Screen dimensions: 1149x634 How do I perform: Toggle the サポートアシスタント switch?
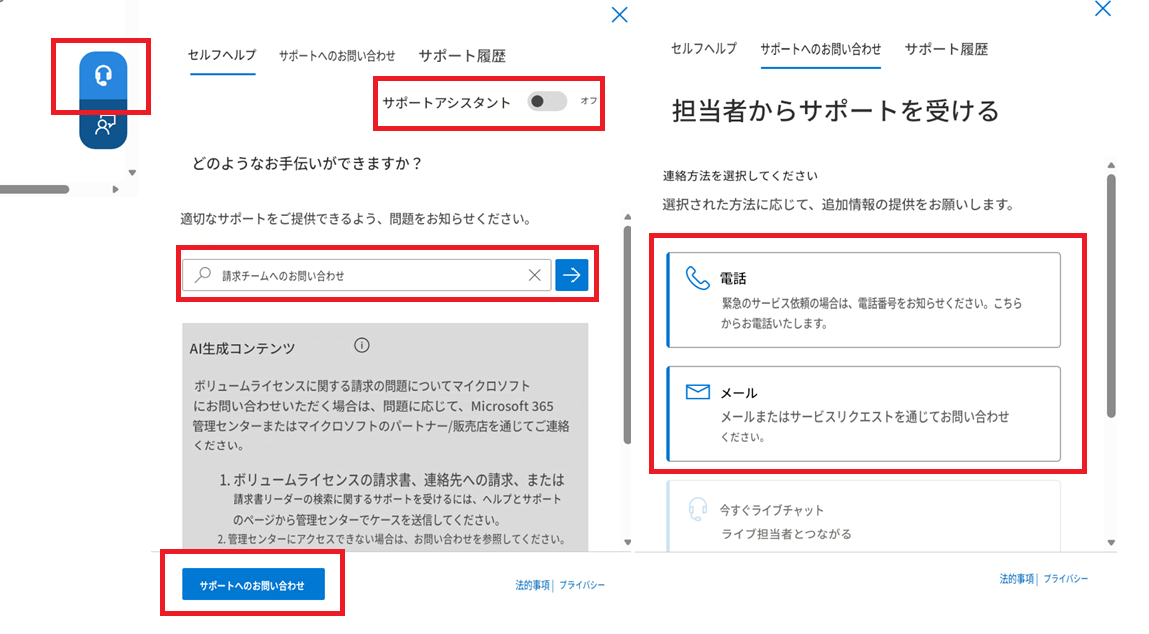547,101
